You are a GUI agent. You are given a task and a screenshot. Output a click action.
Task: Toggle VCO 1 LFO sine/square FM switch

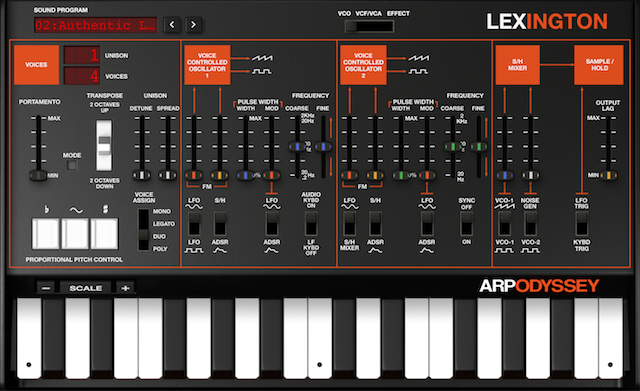tap(194, 224)
